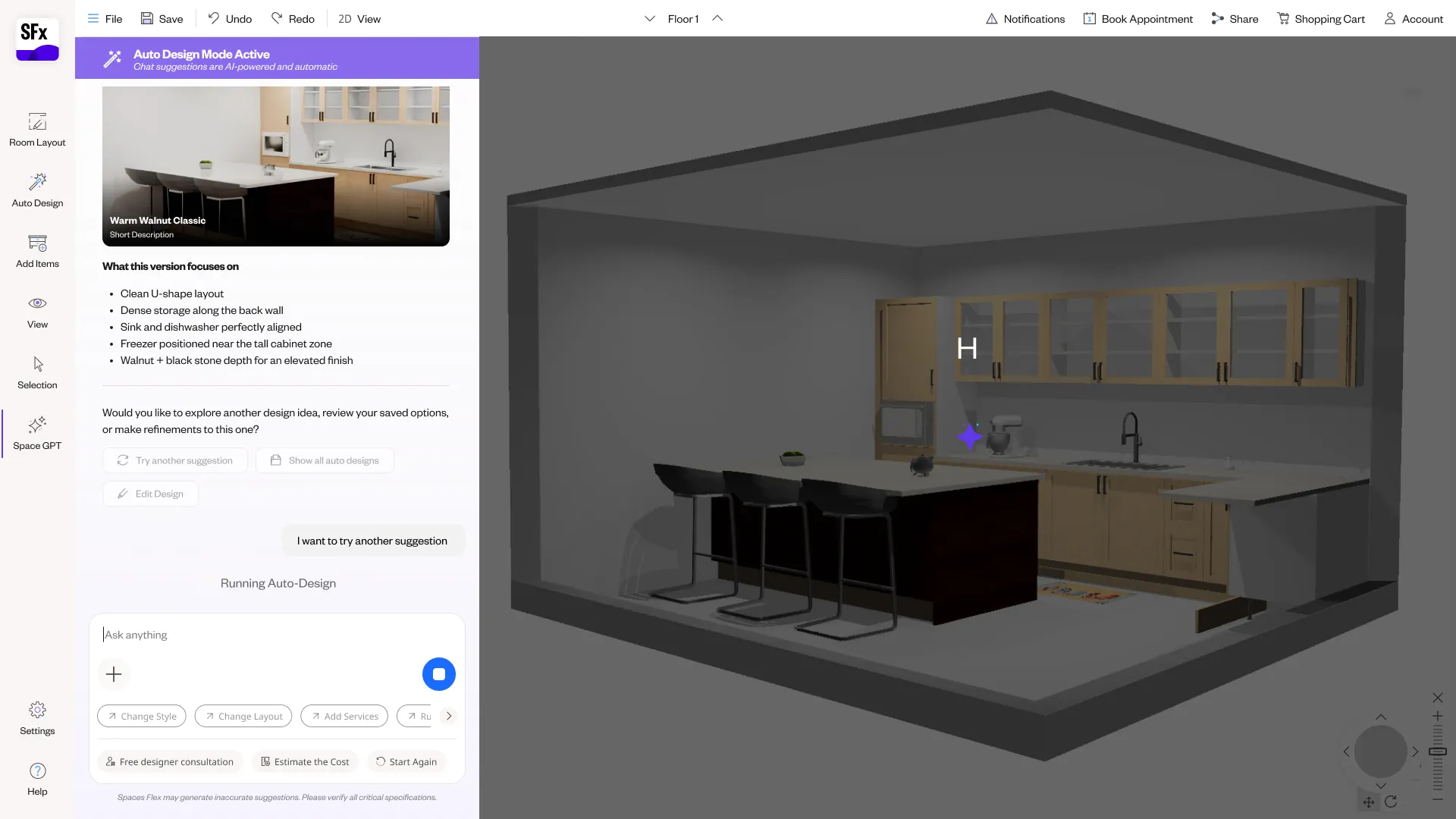The image size is (1456, 819).
Task: Toggle the pan move mode icon
Action: pyautogui.click(x=1369, y=802)
